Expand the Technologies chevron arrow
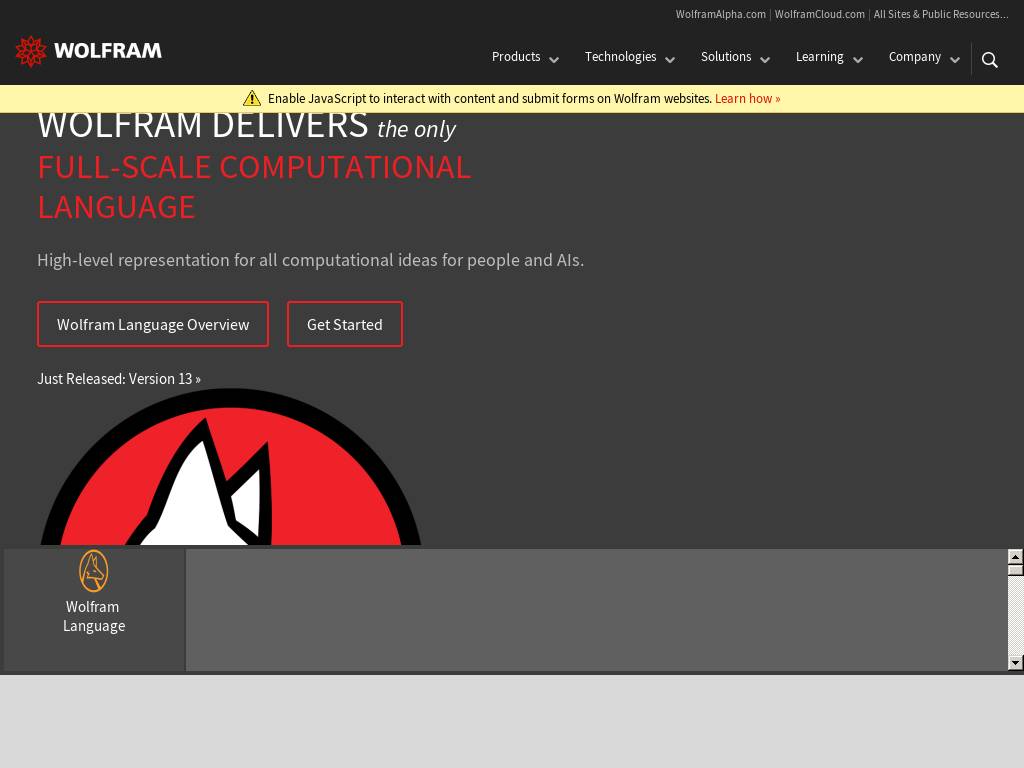The height and width of the screenshot is (768, 1024). (x=670, y=60)
